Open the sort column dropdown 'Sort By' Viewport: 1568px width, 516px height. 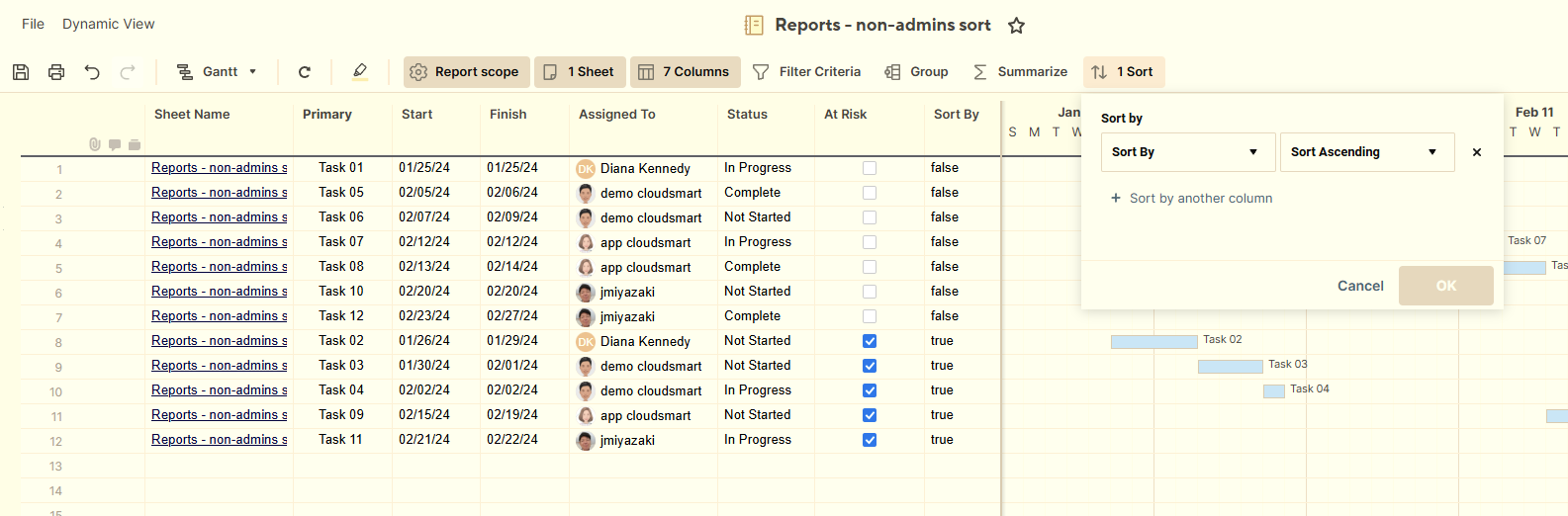coord(1186,152)
